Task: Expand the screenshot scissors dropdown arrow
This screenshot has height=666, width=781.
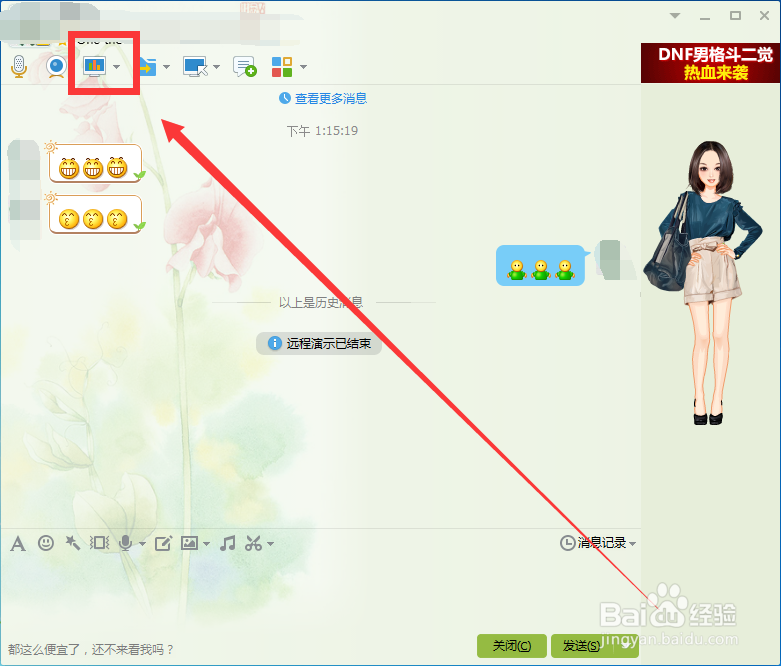Action: point(270,543)
